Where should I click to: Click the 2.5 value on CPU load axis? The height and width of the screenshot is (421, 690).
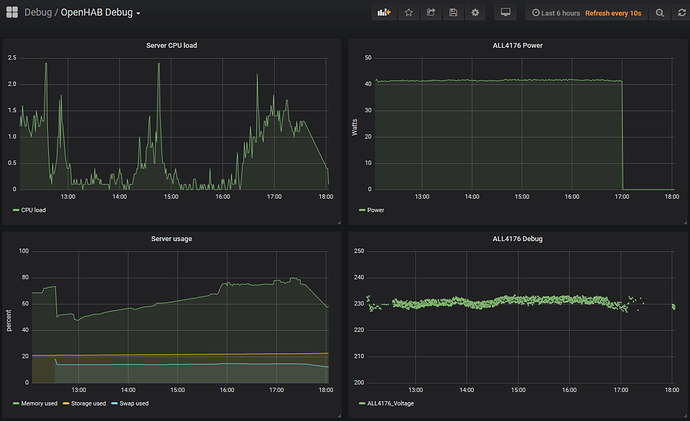[12, 58]
